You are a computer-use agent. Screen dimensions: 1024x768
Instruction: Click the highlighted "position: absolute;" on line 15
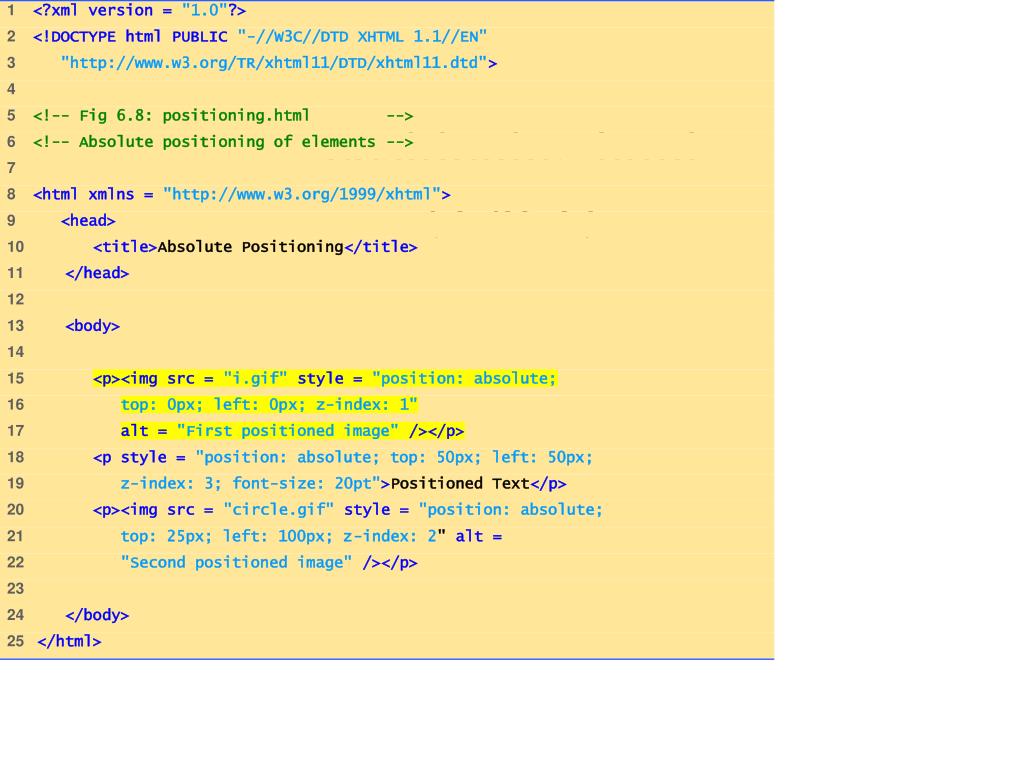(x=464, y=379)
